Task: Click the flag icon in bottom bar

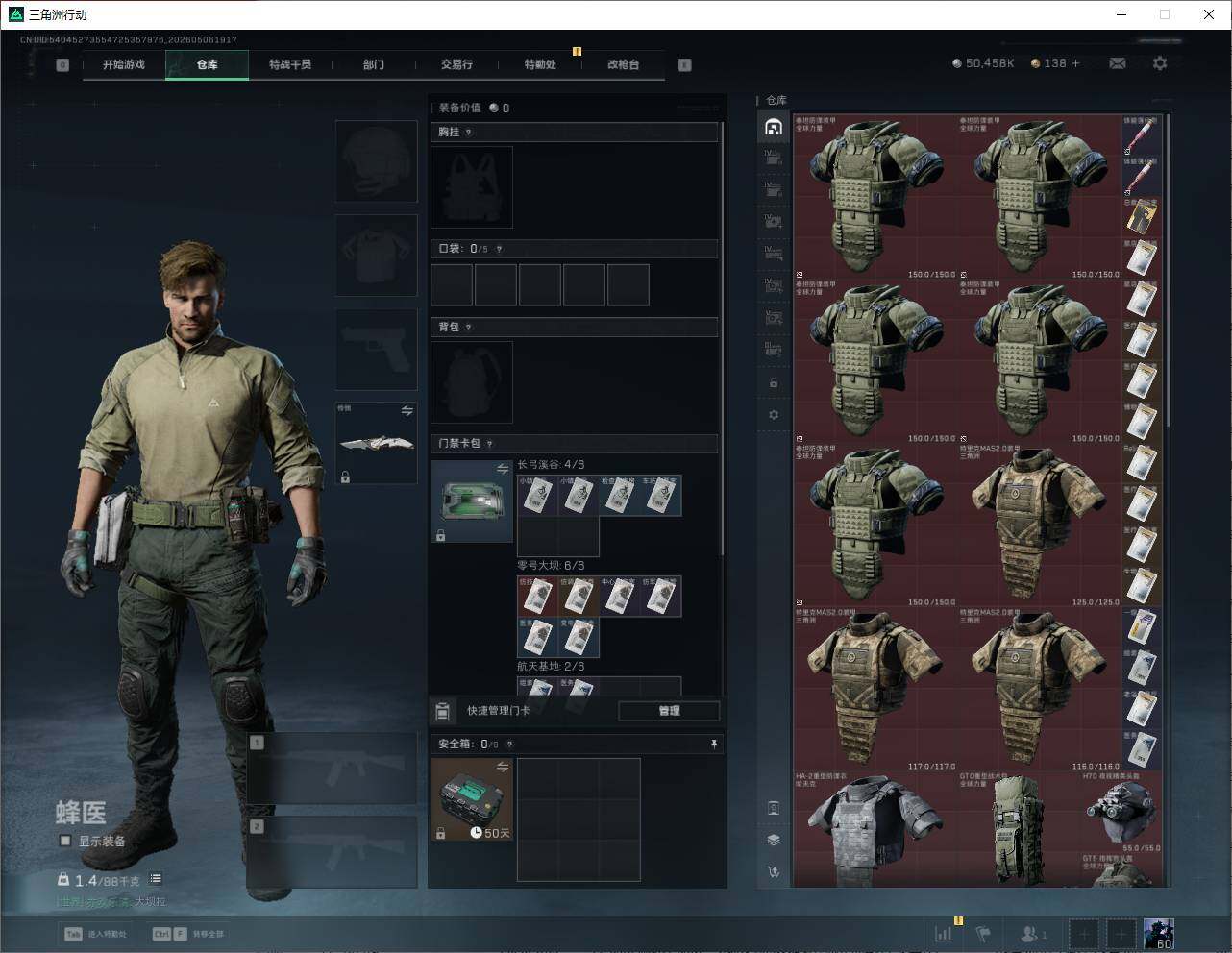Action: [x=983, y=934]
